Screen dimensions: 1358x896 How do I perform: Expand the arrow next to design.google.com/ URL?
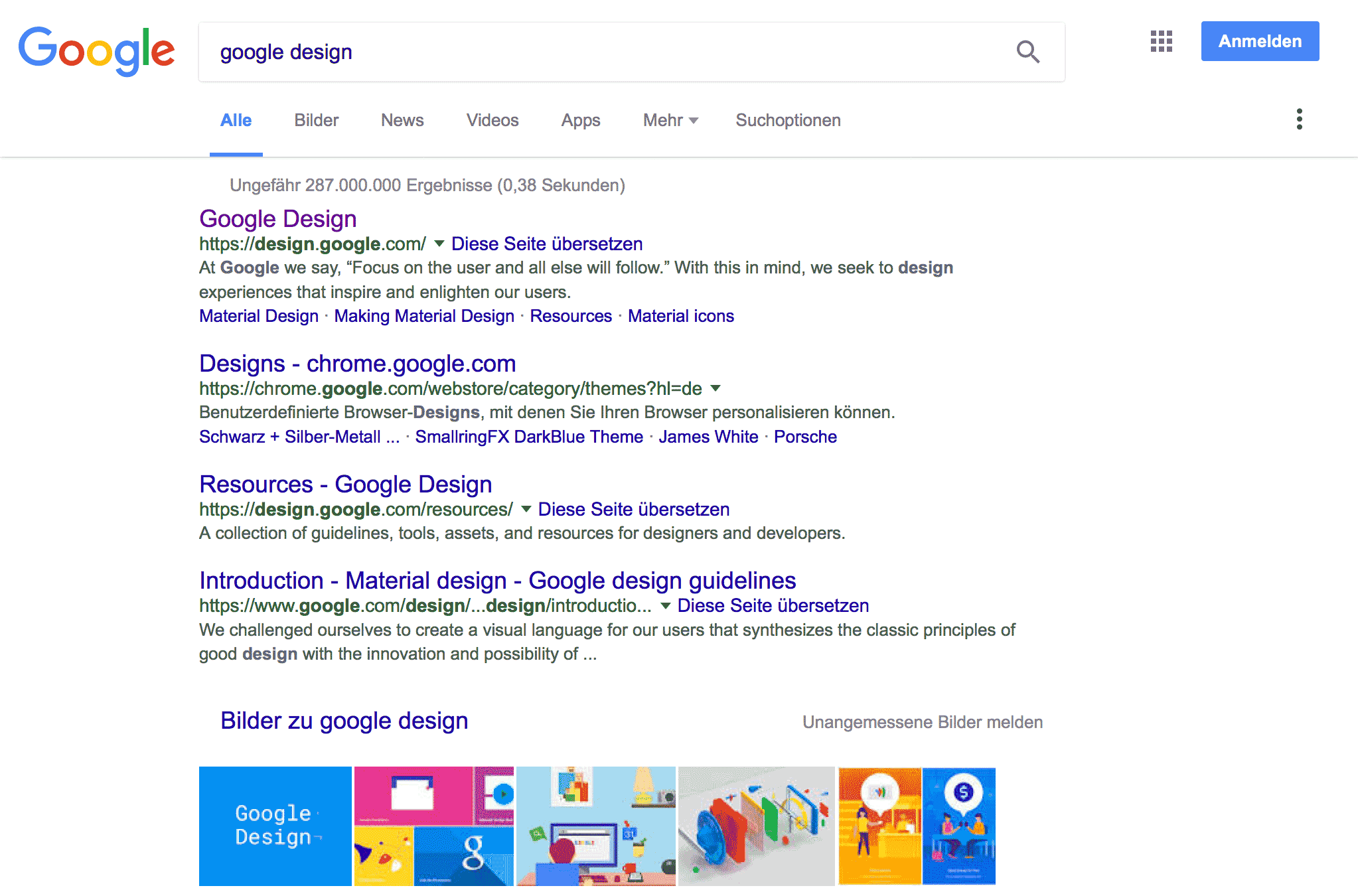[439, 244]
